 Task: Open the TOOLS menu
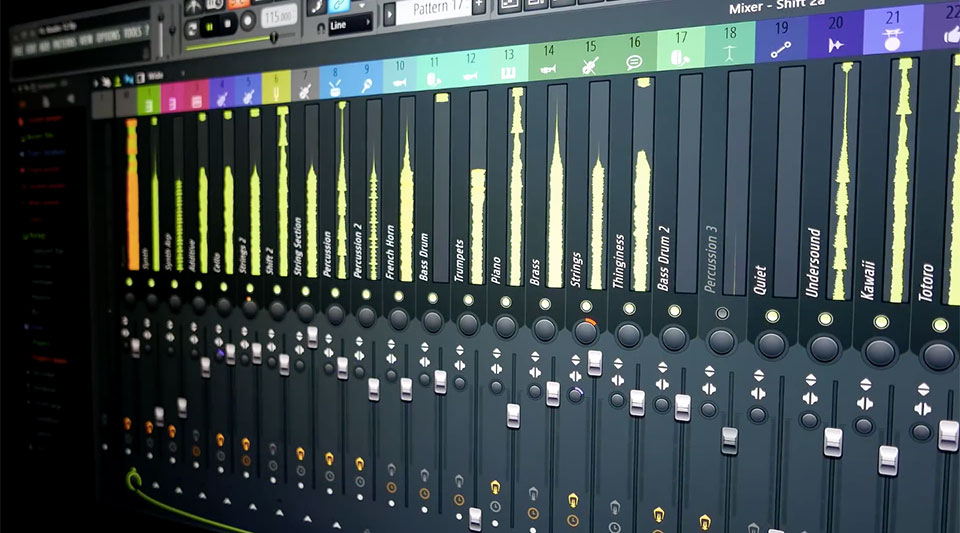(x=133, y=33)
